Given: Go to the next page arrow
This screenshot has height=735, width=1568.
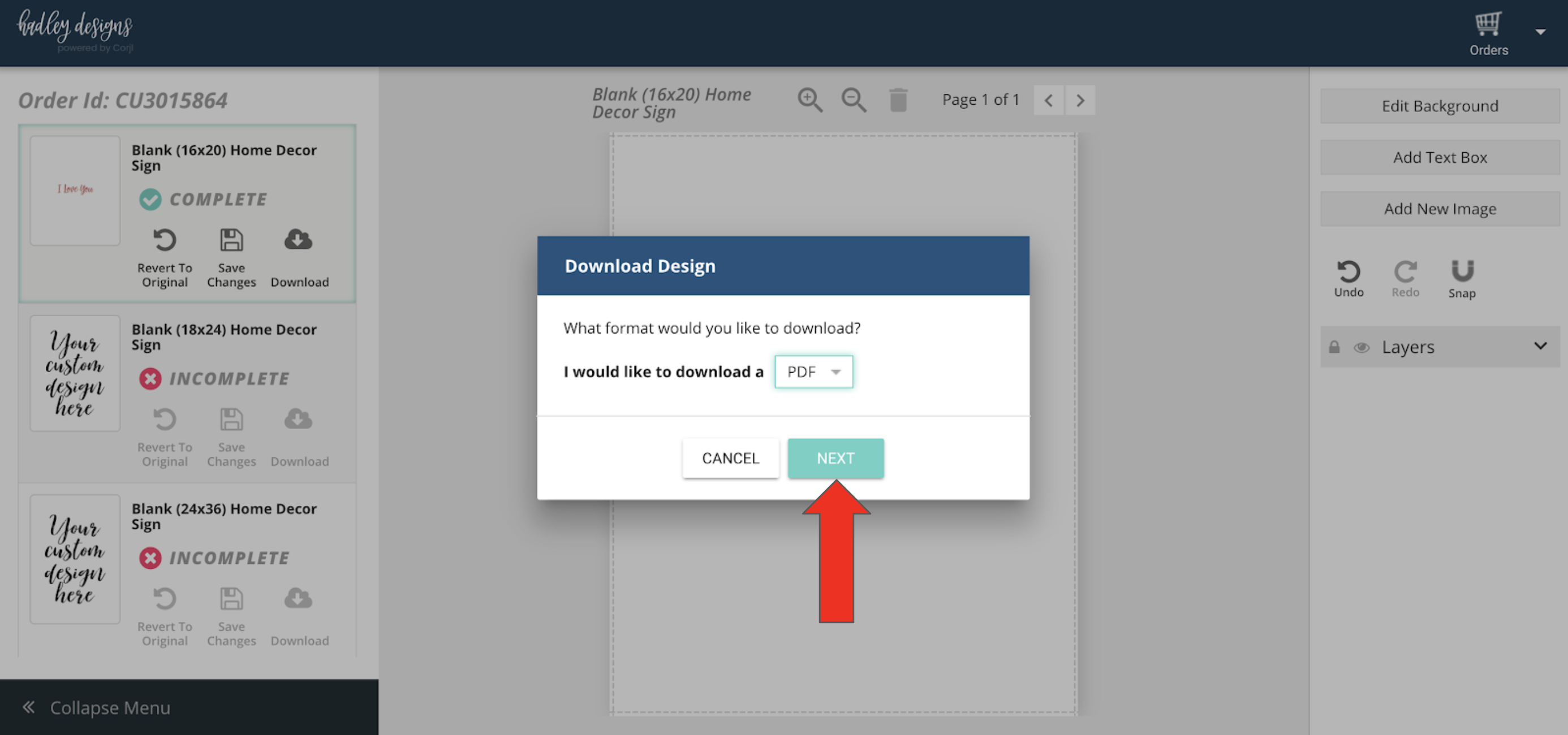Looking at the screenshot, I should click(x=1080, y=101).
